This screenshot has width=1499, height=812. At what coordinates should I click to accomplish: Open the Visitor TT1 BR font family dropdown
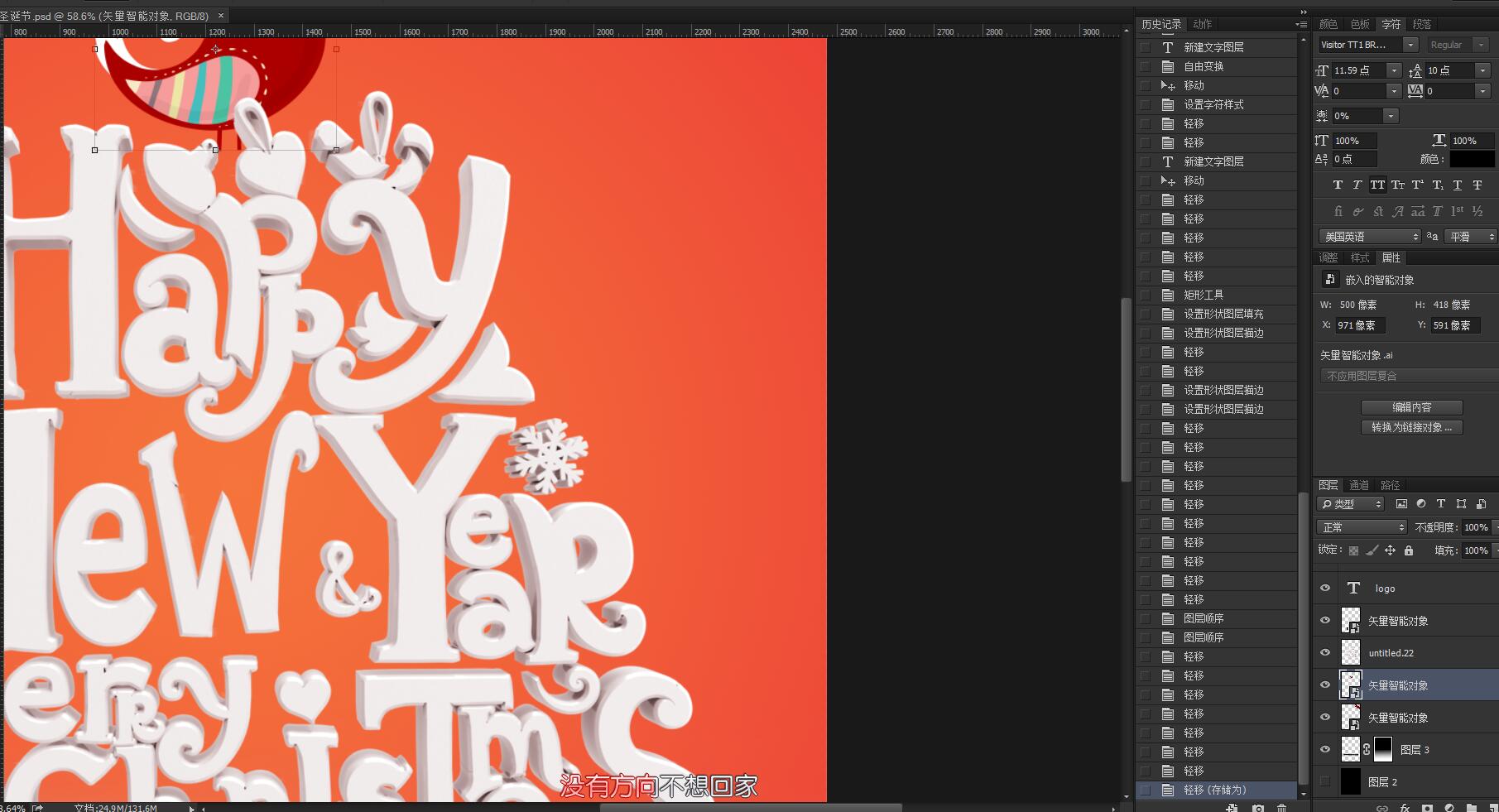[x=1410, y=45]
